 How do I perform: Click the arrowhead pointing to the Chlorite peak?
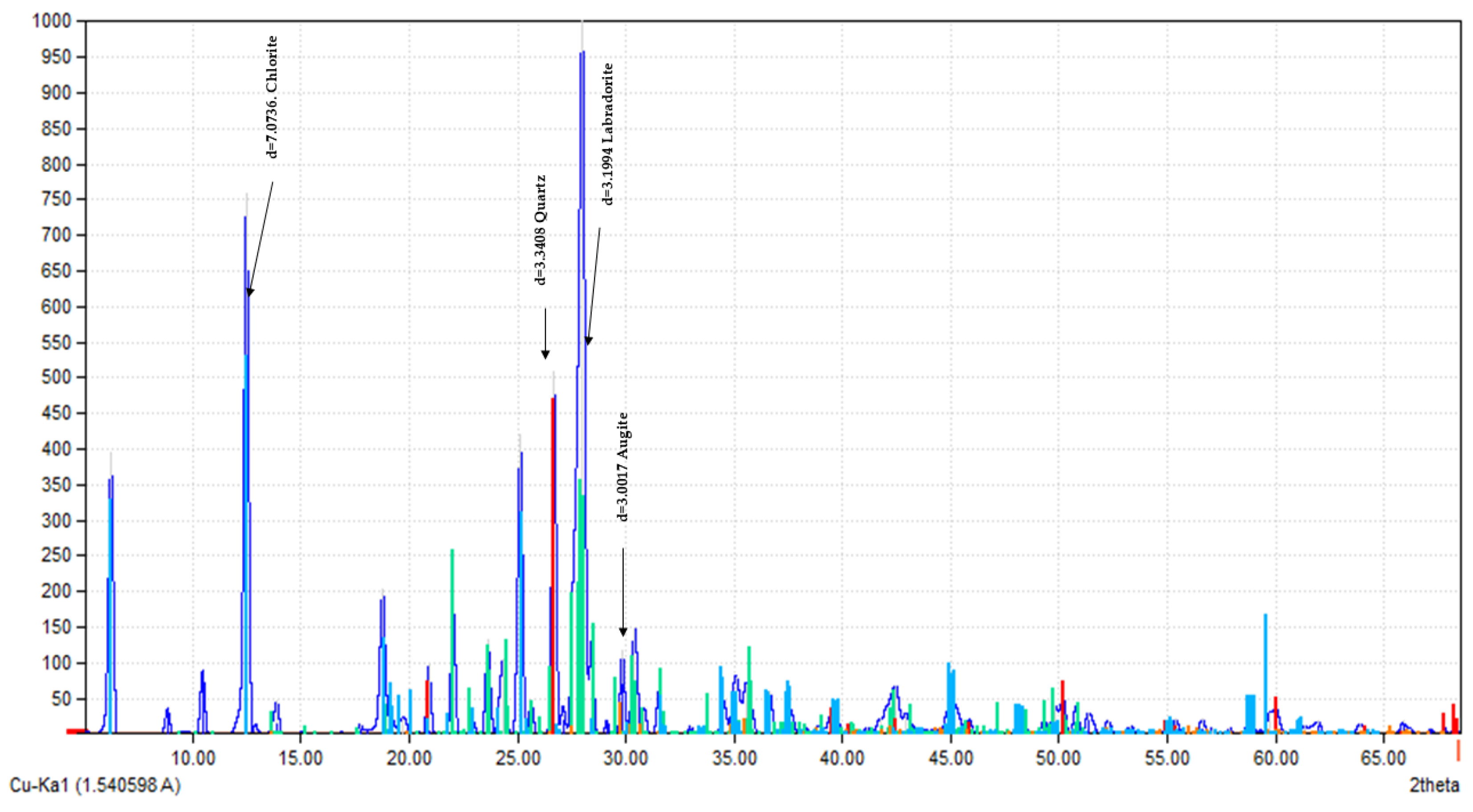[249, 292]
